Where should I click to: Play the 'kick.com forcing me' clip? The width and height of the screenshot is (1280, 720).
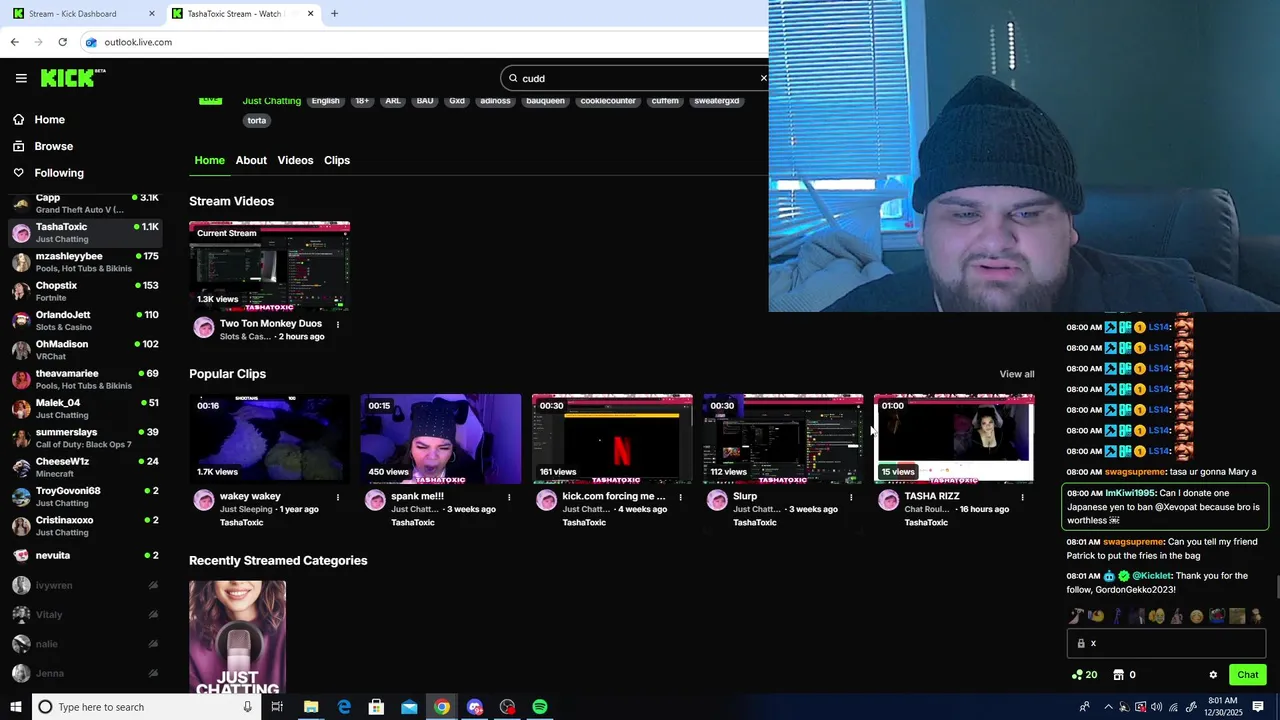pyautogui.click(x=612, y=439)
